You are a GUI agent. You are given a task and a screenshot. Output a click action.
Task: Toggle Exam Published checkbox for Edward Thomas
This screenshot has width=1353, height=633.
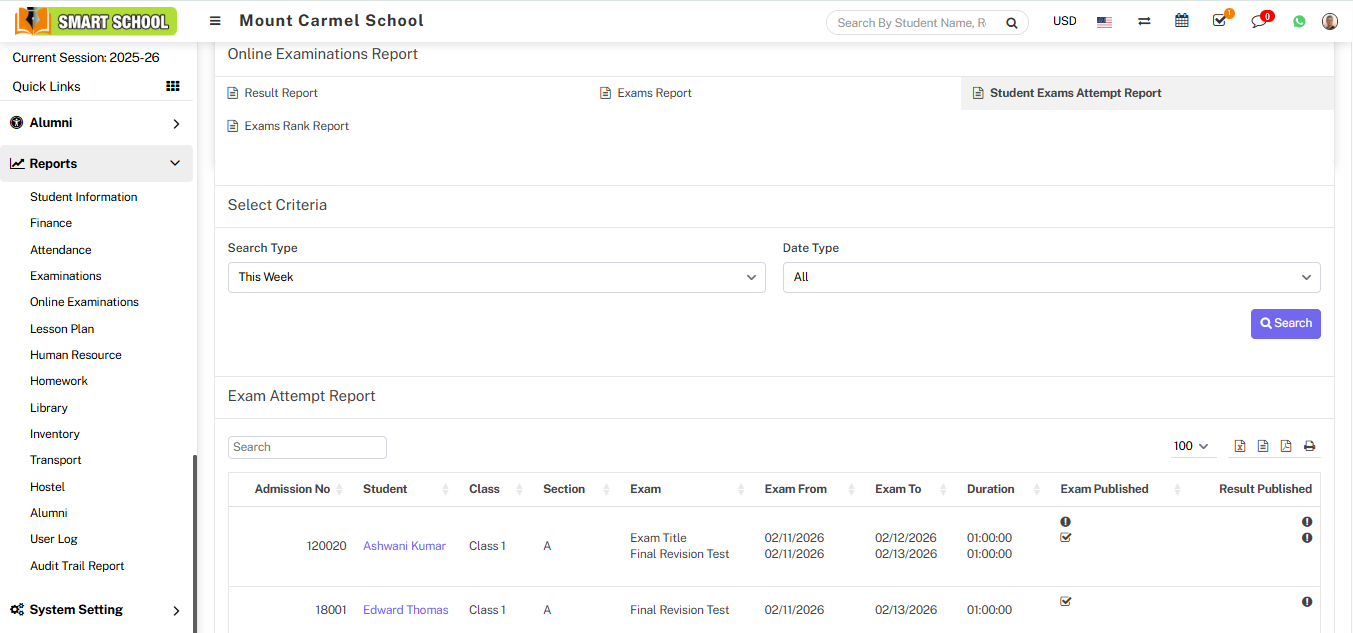click(x=1065, y=601)
